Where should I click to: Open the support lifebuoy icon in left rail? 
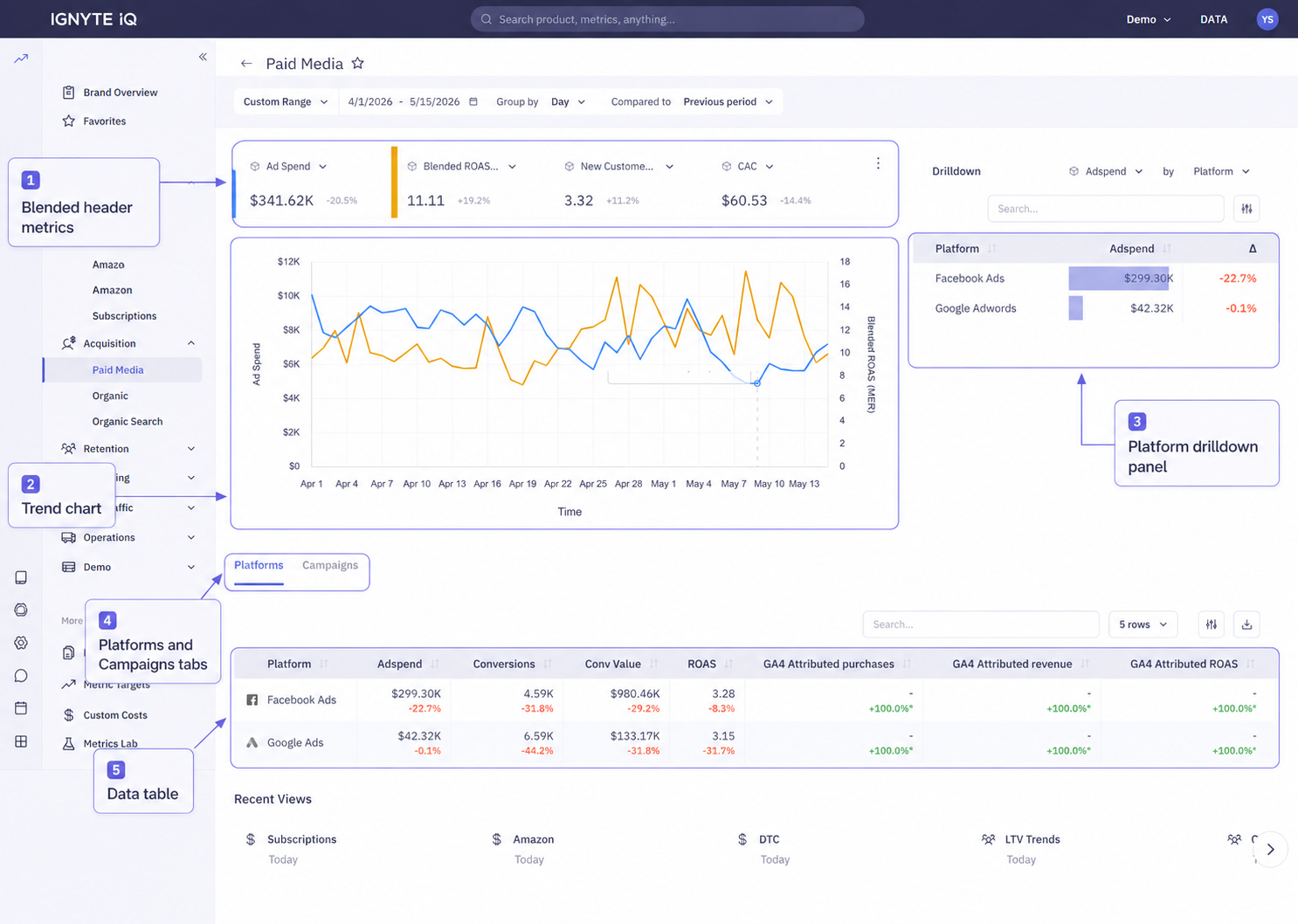[21, 610]
